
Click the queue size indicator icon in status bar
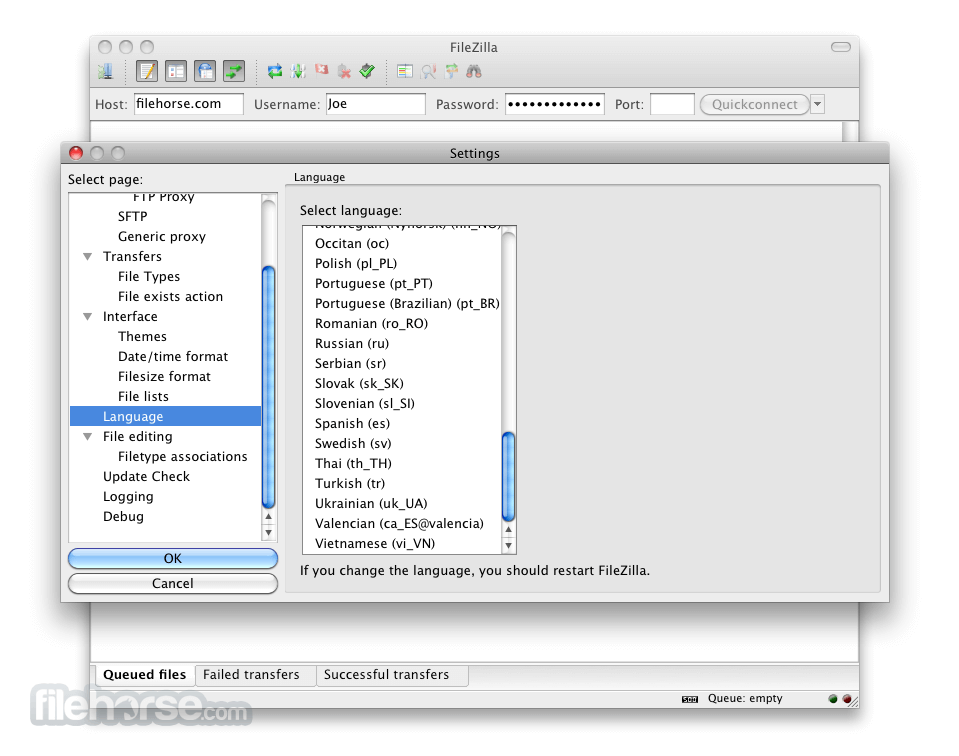(x=690, y=699)
